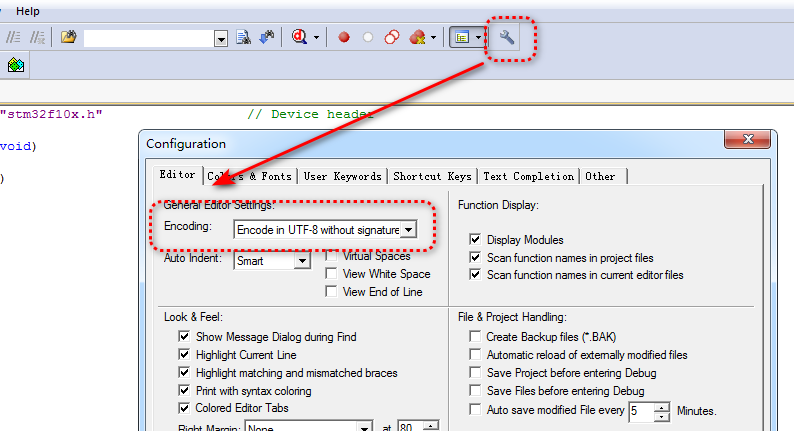Toggle Print with syntax coloring
The width and height of the screenshot is (794, 431).
point(184,390)
